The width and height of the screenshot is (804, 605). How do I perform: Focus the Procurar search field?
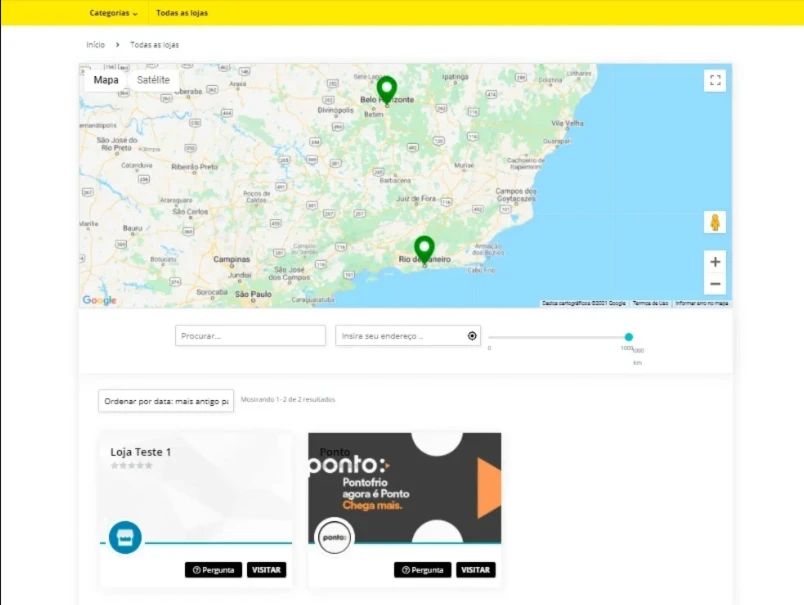[250, 336]
